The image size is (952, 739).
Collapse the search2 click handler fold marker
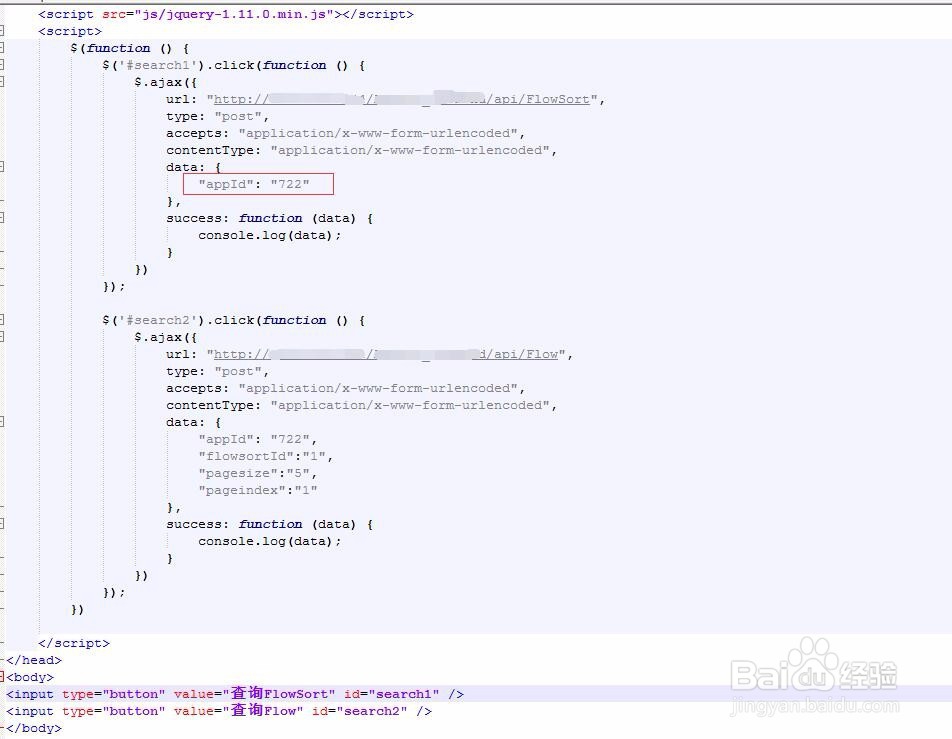pos(4,320)
